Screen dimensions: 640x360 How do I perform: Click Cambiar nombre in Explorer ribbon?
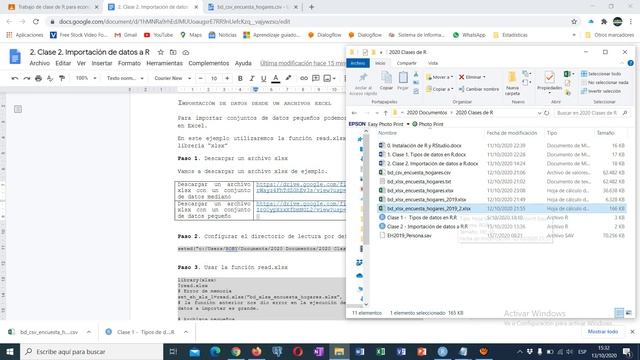[478, 89]
